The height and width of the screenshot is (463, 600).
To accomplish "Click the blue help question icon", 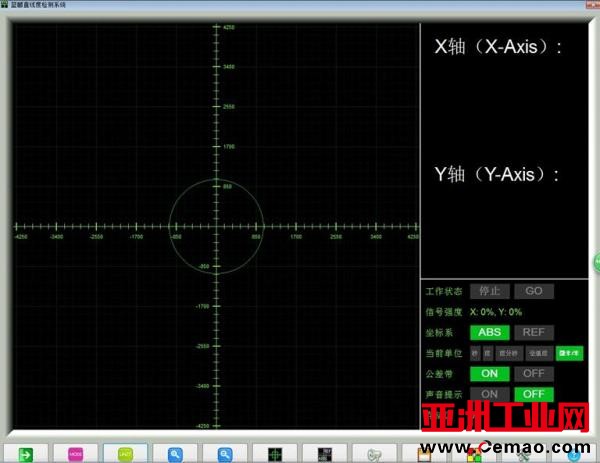I will click(574, 456).
